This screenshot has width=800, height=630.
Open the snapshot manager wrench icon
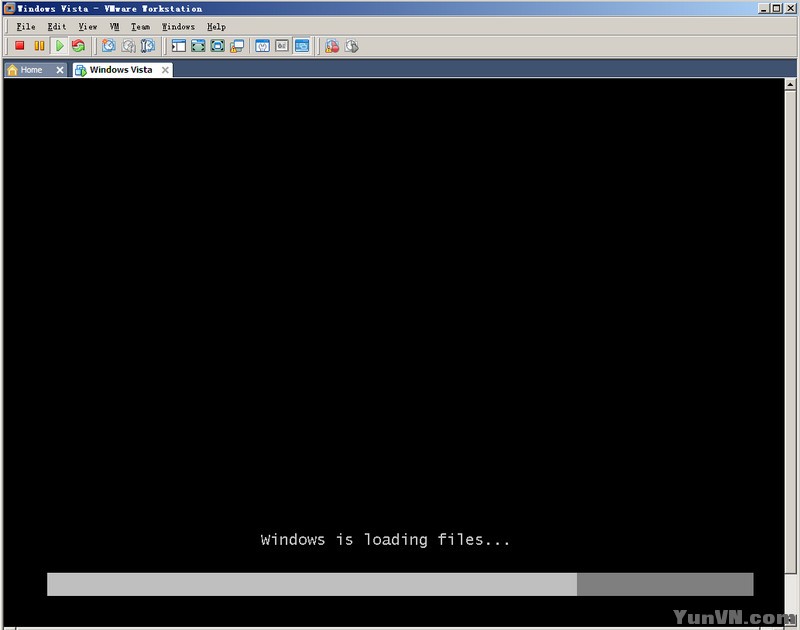(x=148, y=46)
